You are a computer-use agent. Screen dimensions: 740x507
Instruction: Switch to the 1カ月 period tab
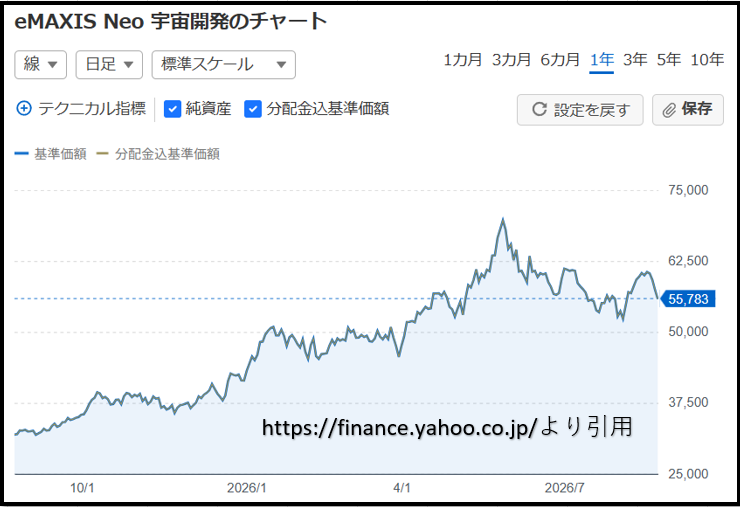[x=462, y=60]
